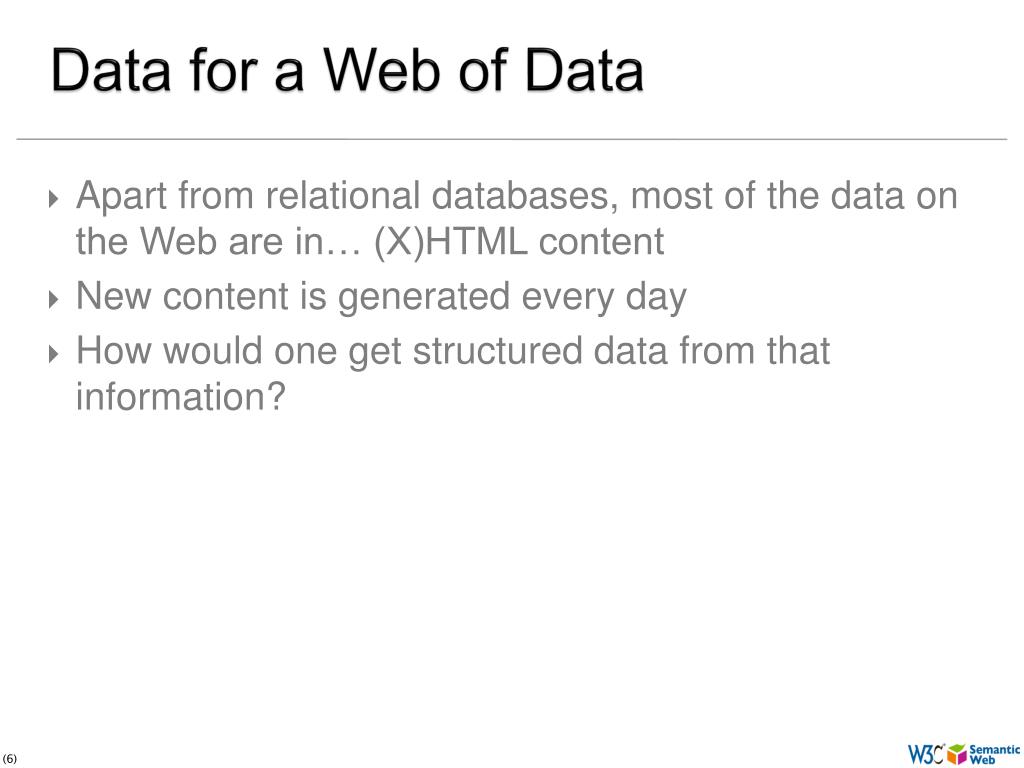This screenshot has width=1024, height=768.
Task: Click the word 'Web' in the title
Action: point(383,70)
